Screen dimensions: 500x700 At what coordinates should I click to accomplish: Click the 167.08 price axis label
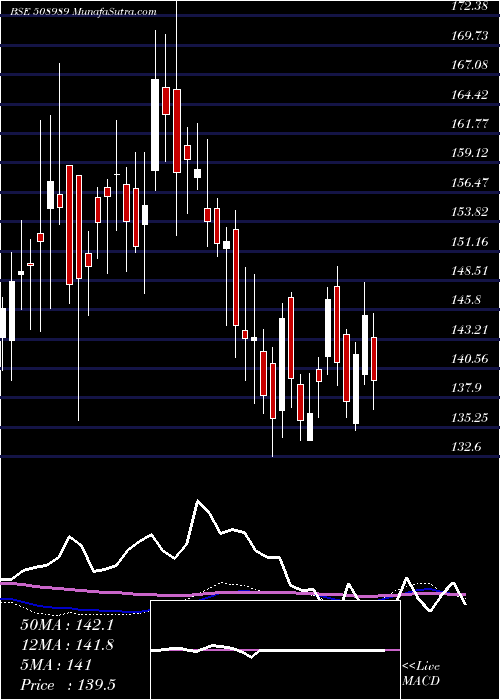470,65
